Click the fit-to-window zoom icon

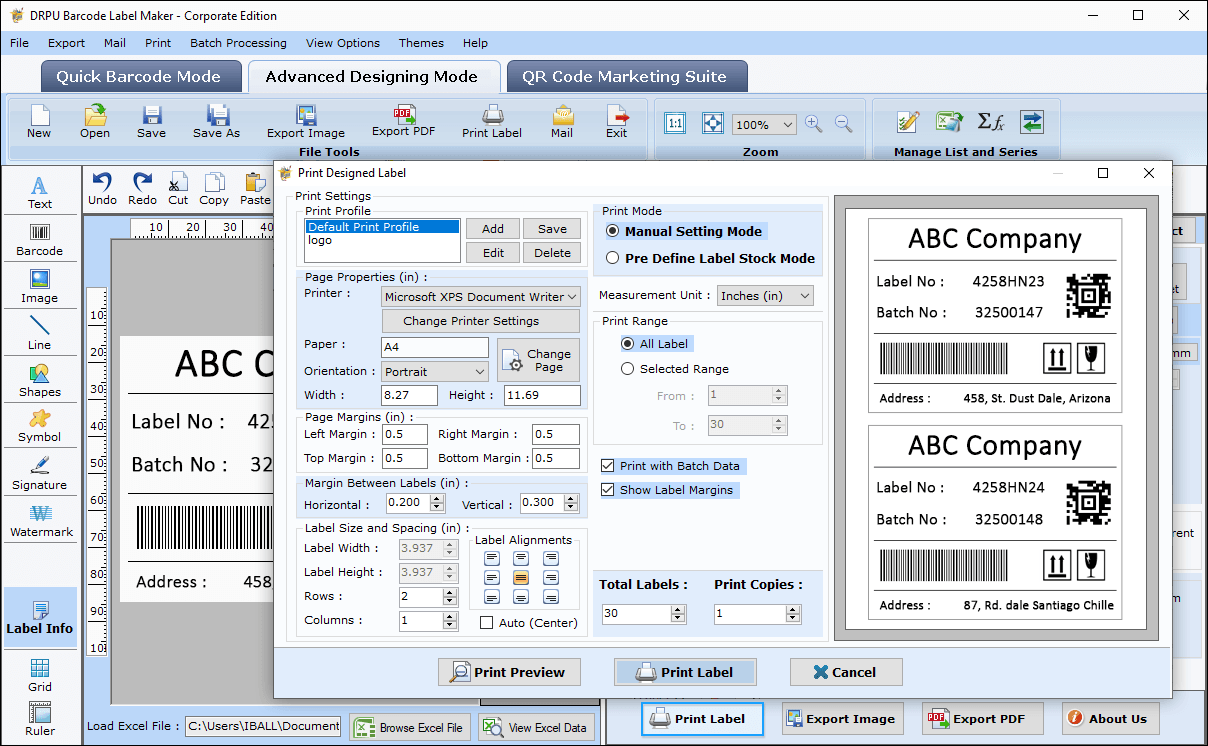[x=712, y=123]
